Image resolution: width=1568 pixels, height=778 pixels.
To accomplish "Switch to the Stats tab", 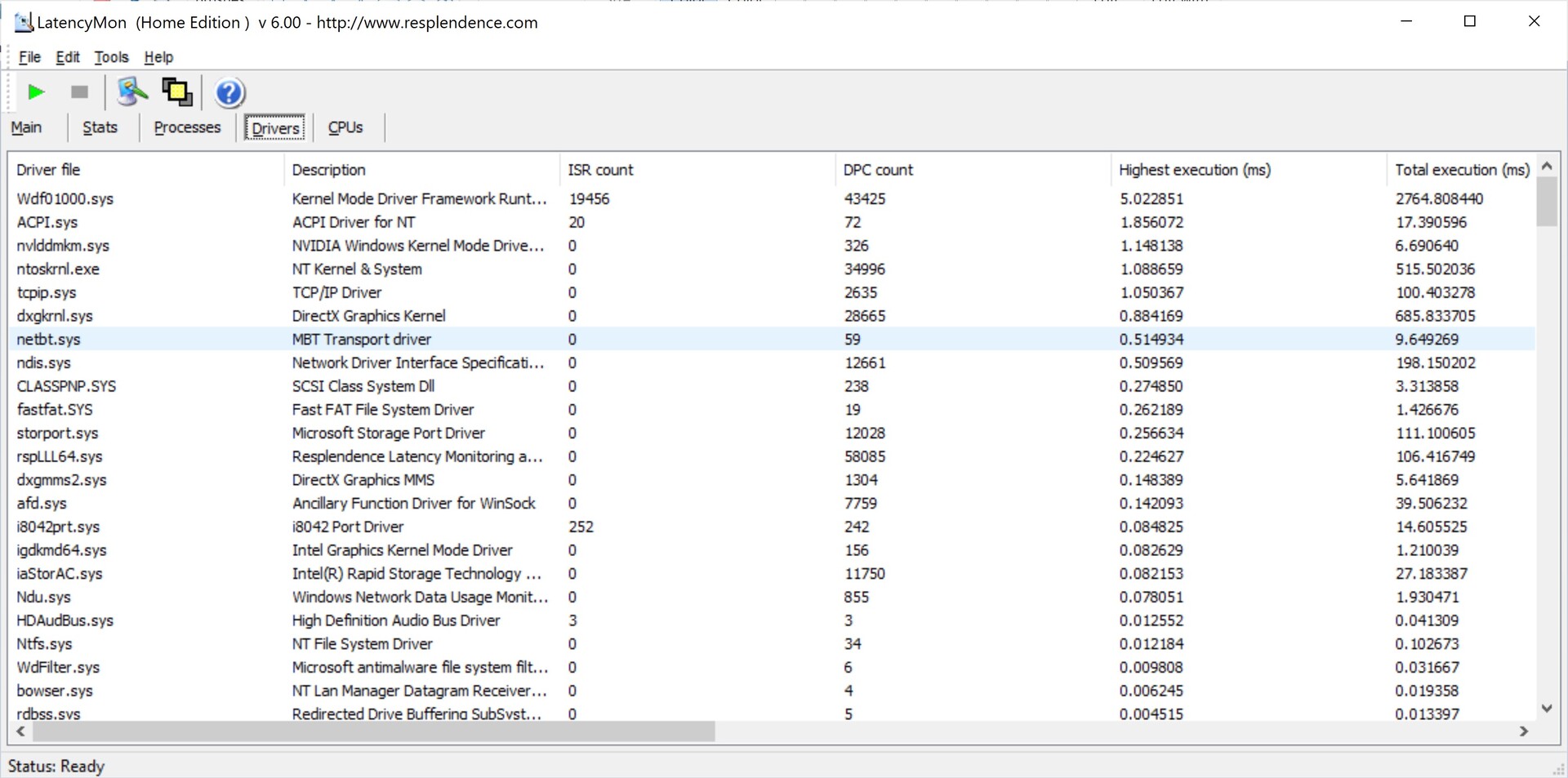I will [100, 127].
